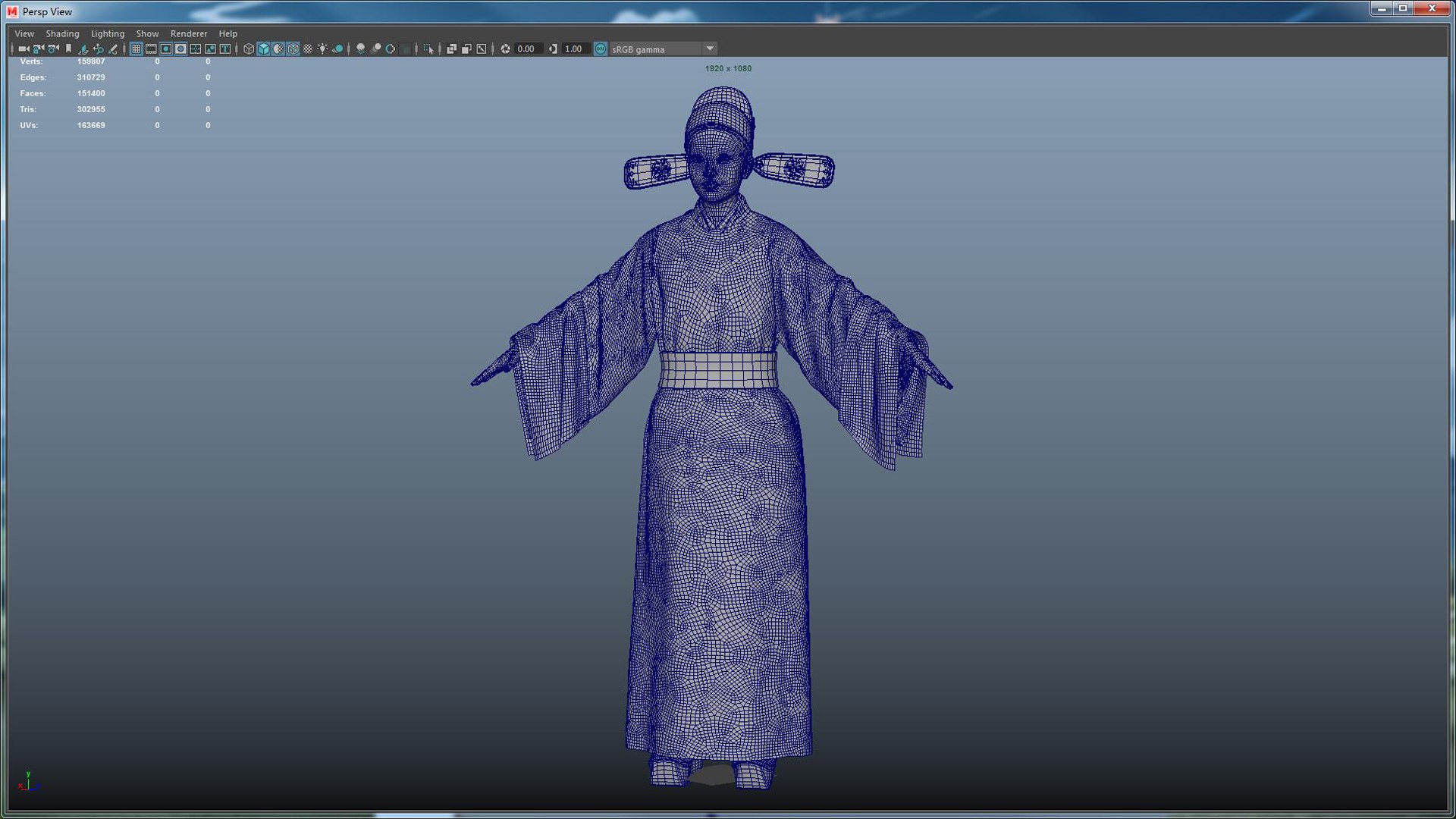Image resolution: width=1456 pixels, height=819 pixels.
Task: Click the Bookmarks icon
Action: click(68, 49)
